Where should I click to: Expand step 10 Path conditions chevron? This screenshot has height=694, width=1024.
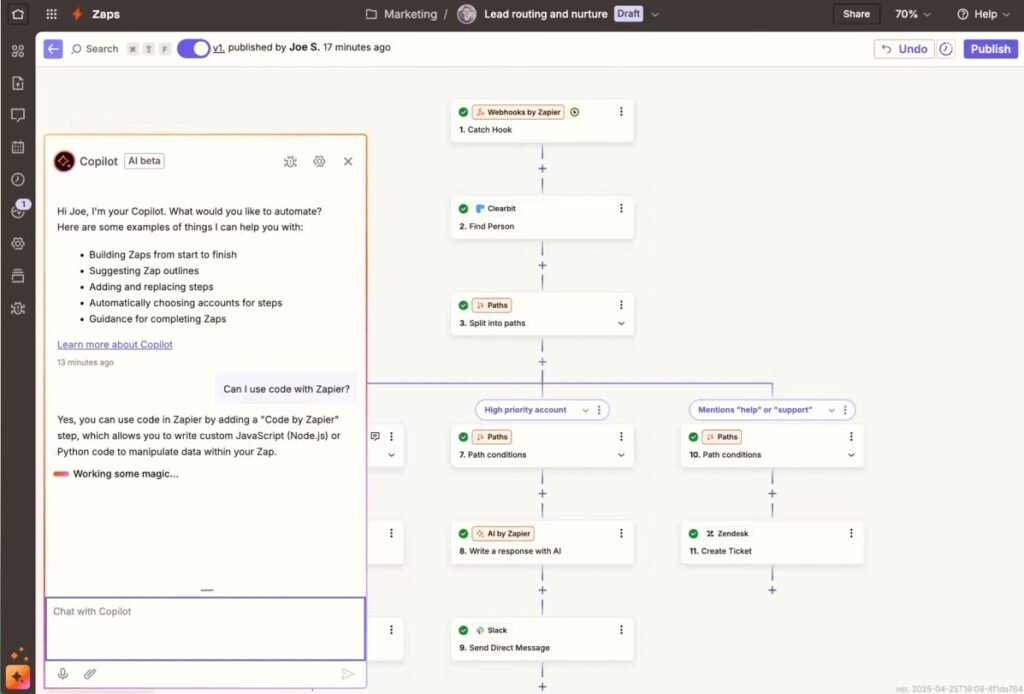point(851,455)
